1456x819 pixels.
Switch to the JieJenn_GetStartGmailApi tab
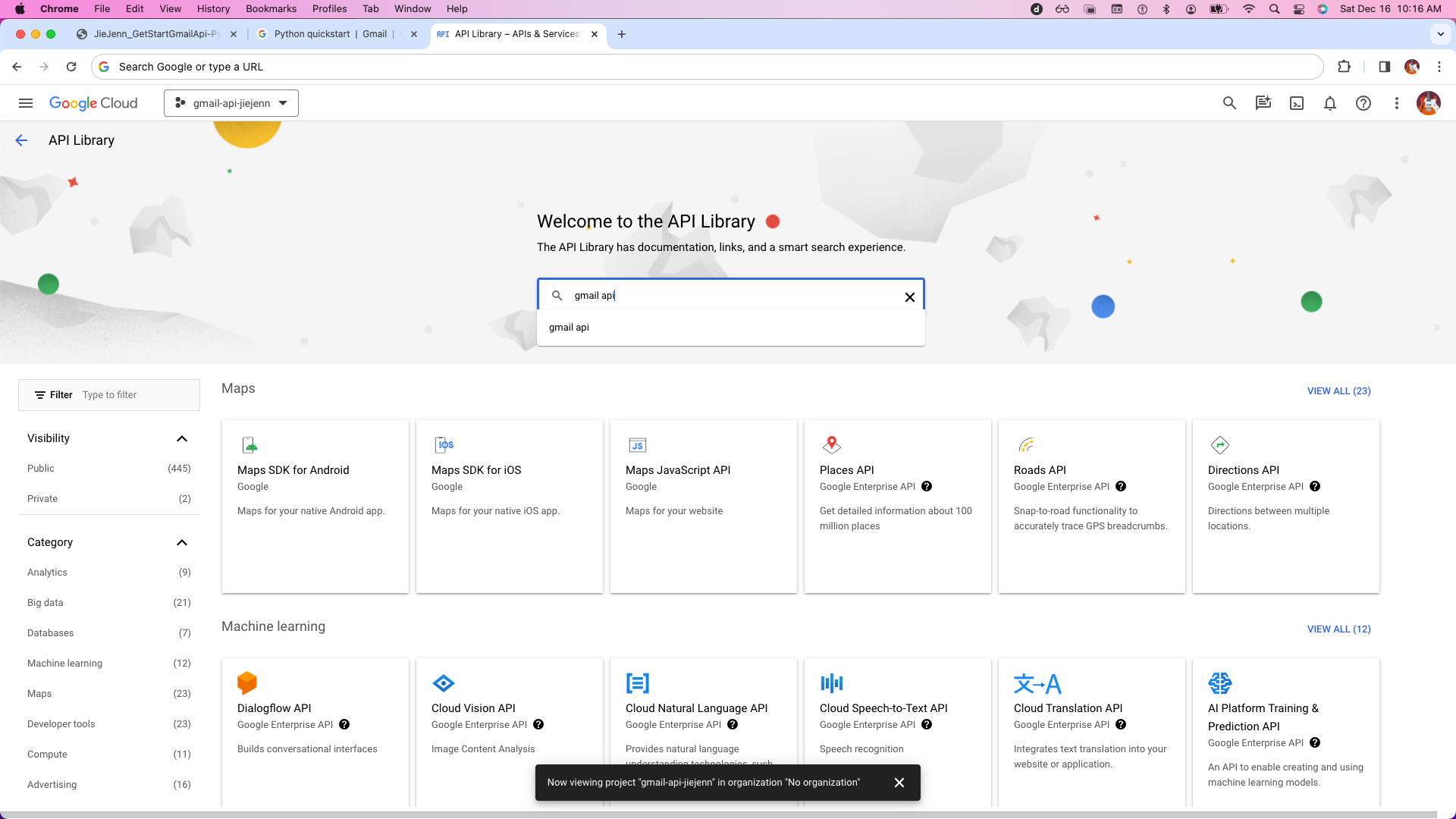(x=157, y=34)
